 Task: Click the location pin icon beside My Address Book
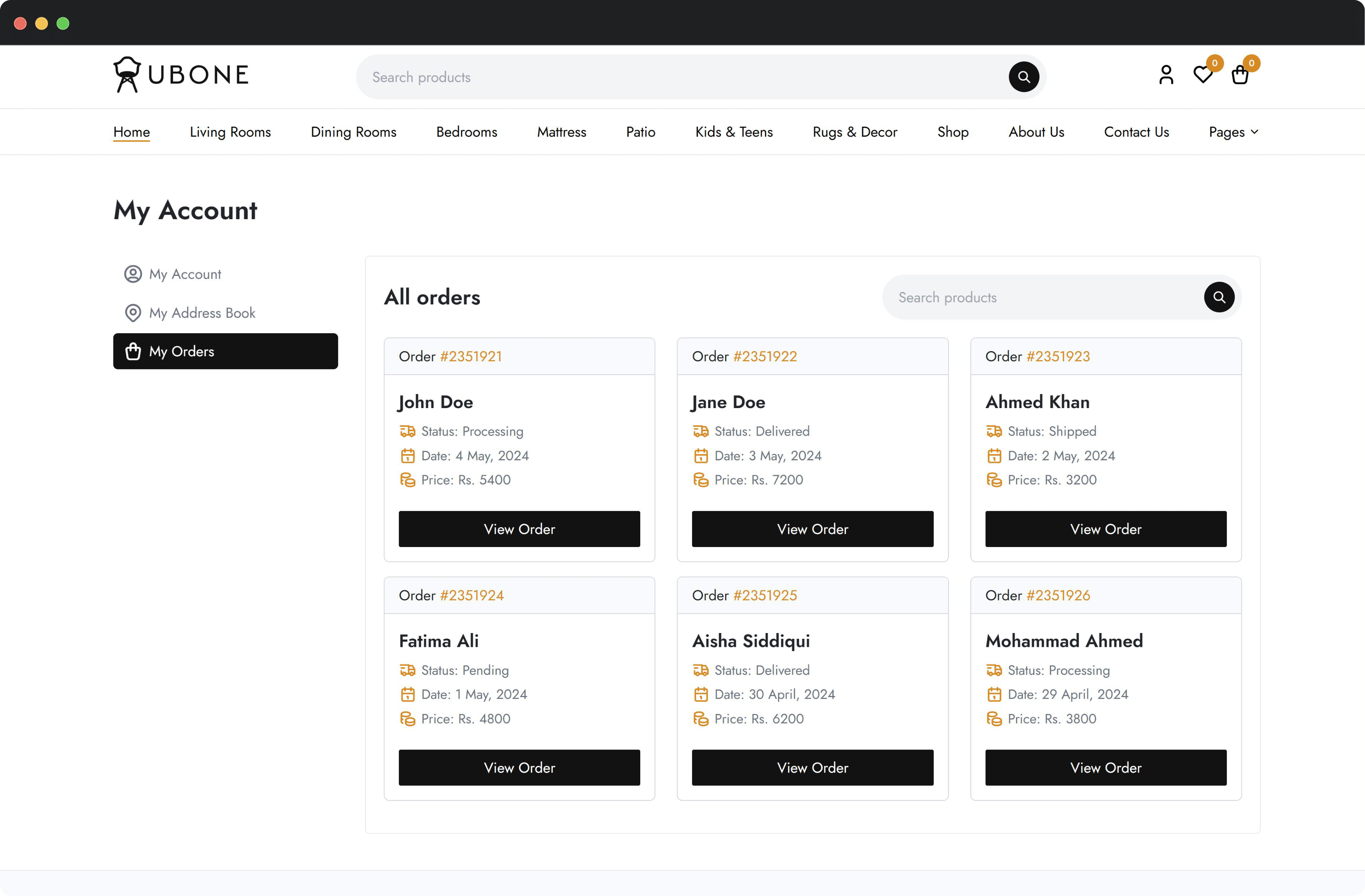pos(132,312)
